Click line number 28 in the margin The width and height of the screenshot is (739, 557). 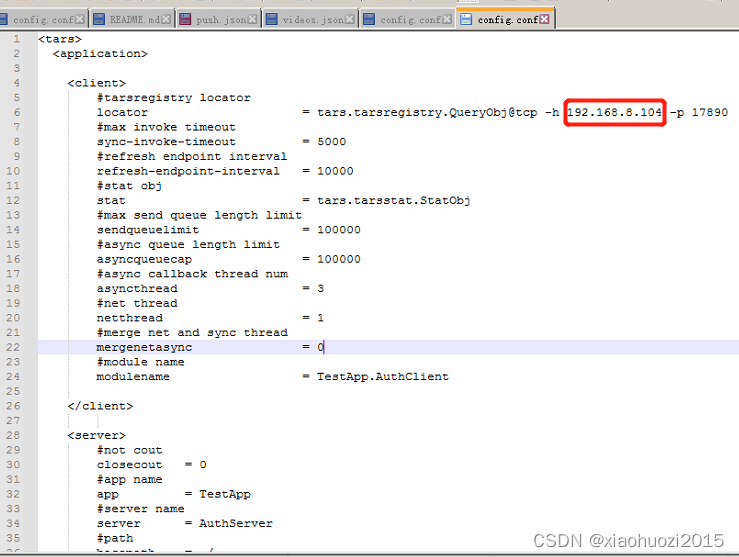[13, 435]
